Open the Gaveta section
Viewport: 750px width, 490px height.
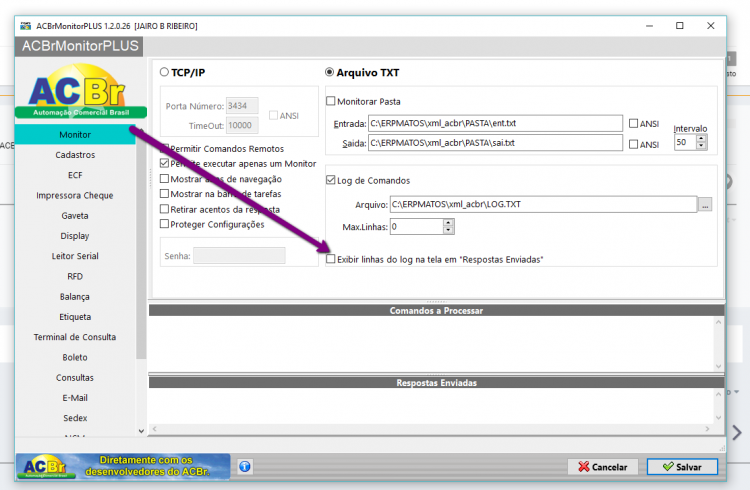75,216
